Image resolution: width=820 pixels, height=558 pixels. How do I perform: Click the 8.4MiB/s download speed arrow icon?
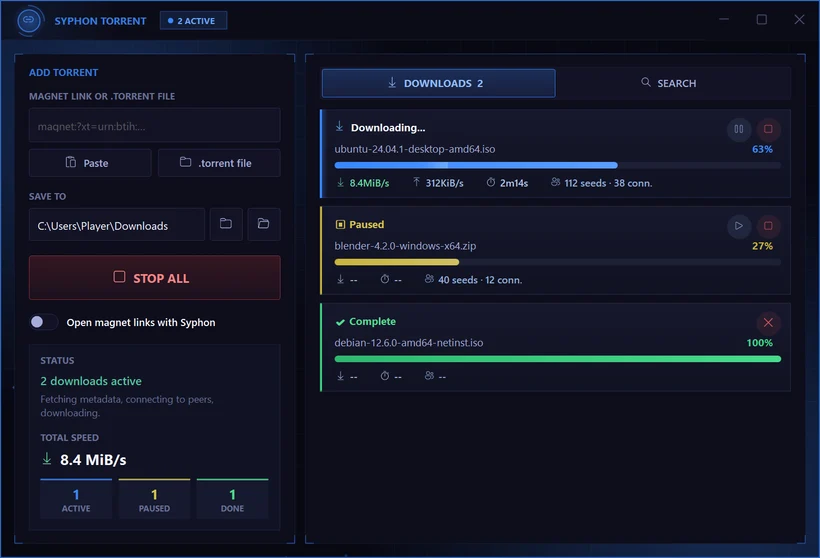point(340,183)
